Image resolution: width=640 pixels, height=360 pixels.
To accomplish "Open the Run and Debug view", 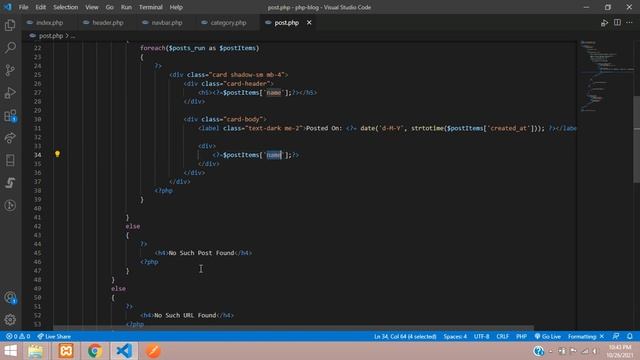I will tap(10, 93).
